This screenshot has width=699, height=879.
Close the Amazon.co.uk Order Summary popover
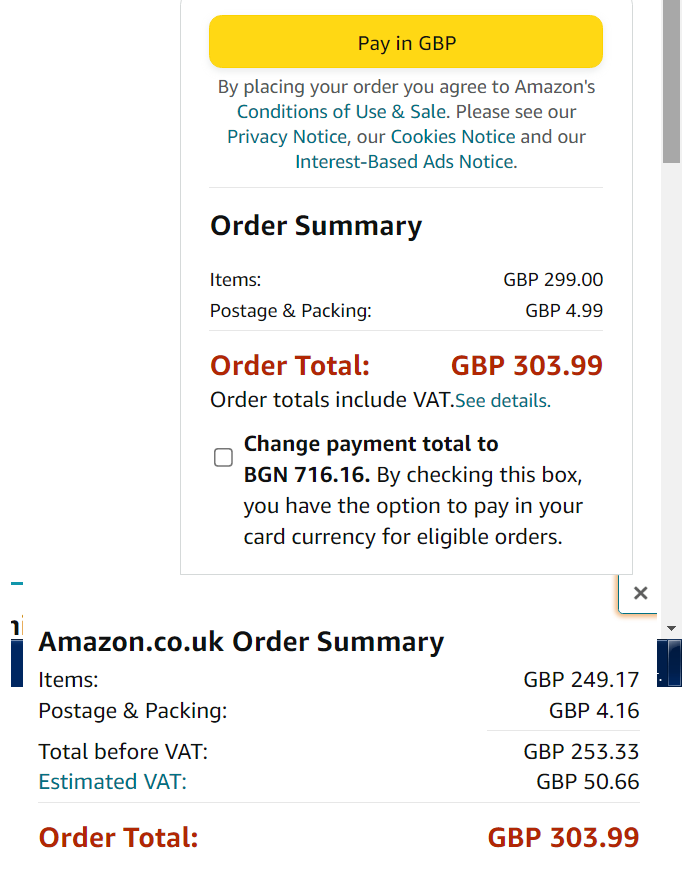point(641,593)
